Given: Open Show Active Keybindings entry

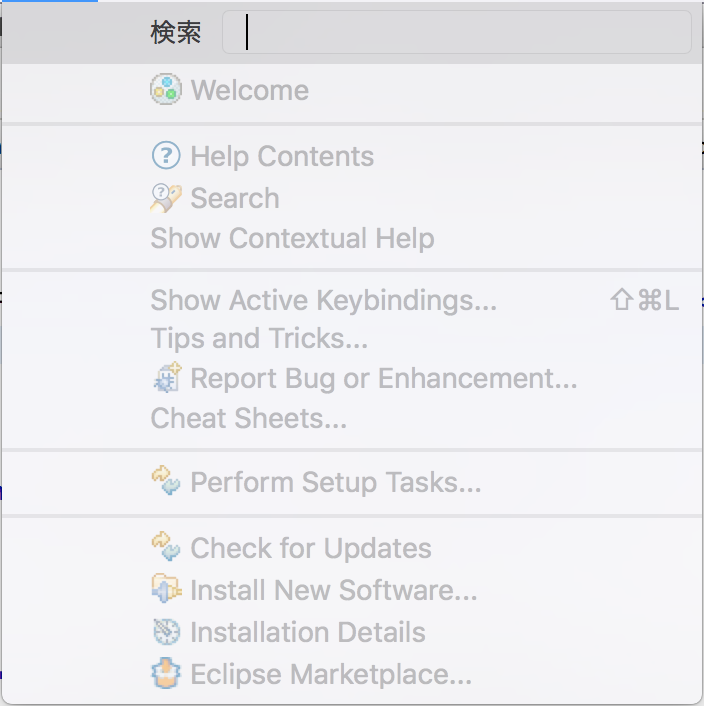Looking at the screenshot, I should [x=323, y=300].
